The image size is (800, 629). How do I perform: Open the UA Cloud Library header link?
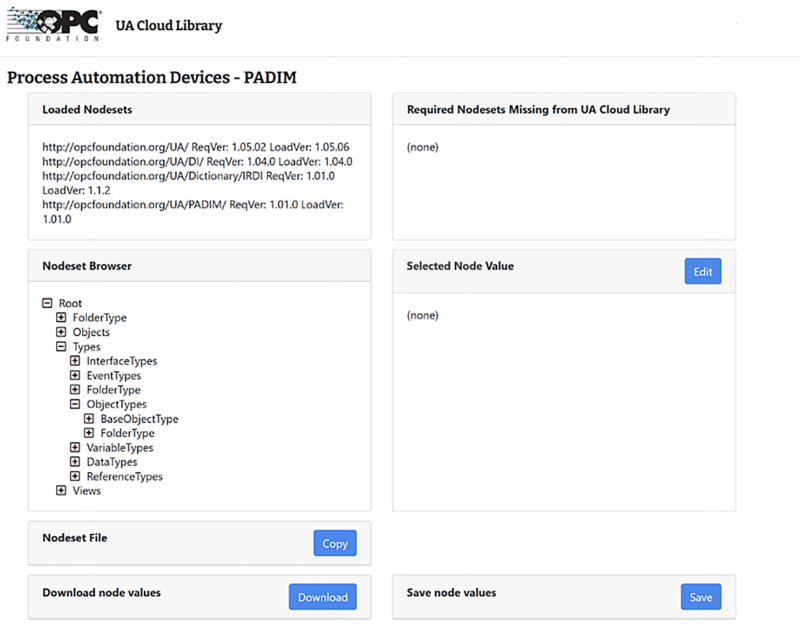pos(169,26)
